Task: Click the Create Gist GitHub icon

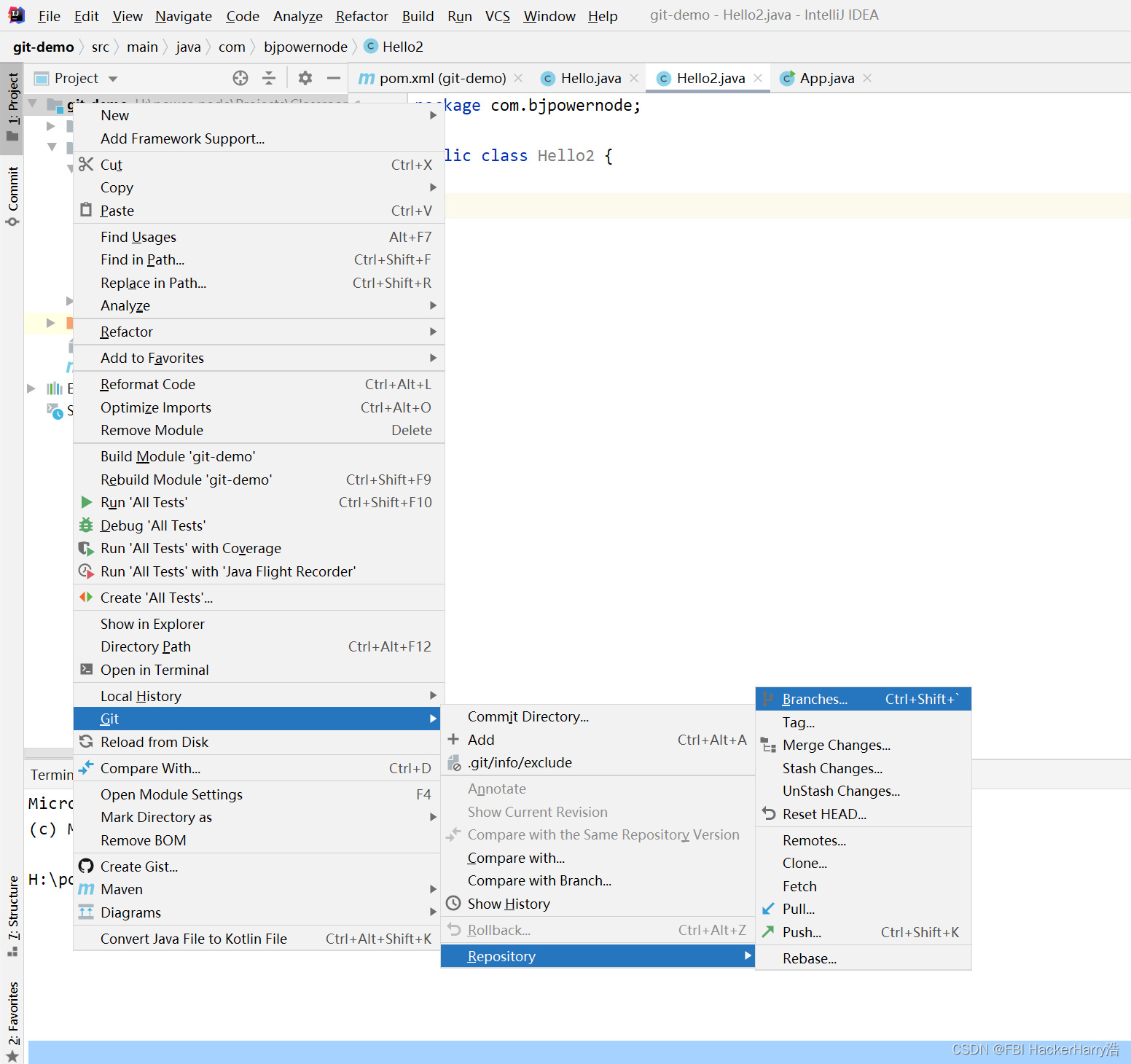Action: pyautogui.click(x=86, y=866)
